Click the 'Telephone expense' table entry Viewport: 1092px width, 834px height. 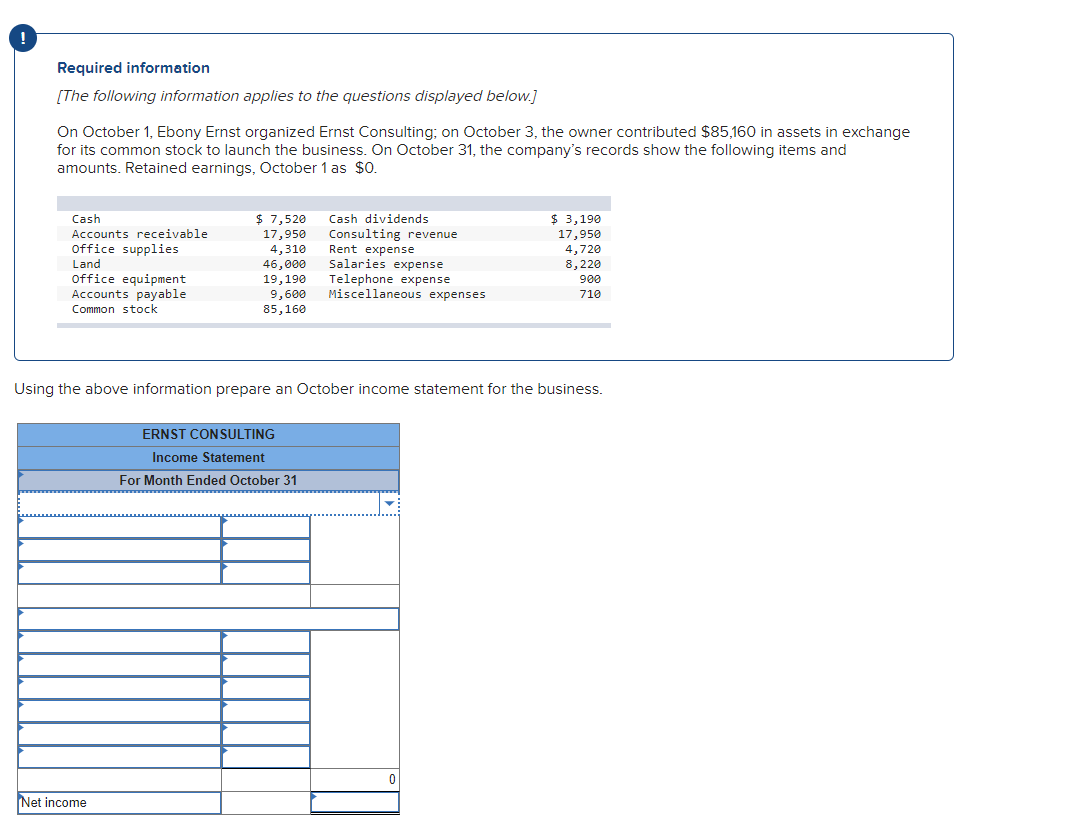(389, 279)
